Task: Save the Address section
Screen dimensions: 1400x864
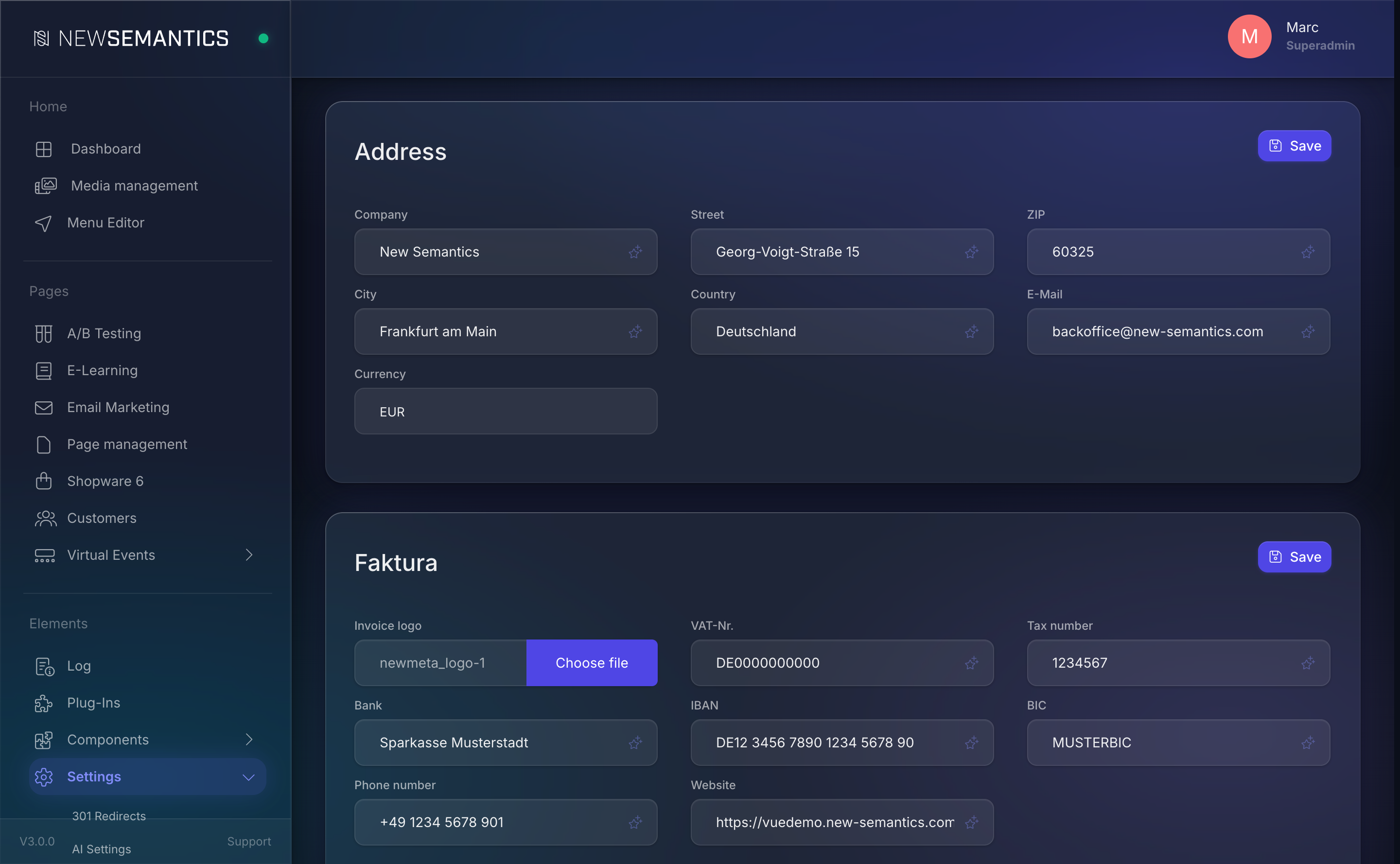Action: (x=1294, y=146)
